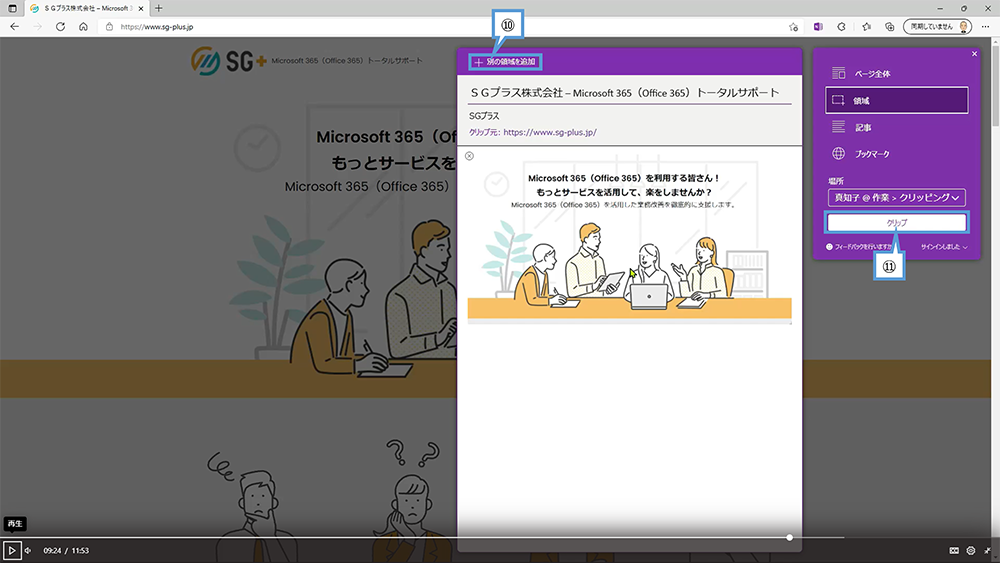Open profile button 同期していません
Screen dimensions: 1000x563
pyautogui.click(x=938, y=27)
